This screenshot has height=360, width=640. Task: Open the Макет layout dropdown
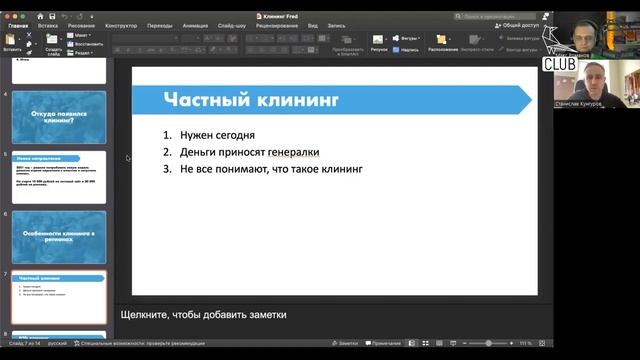[x=79, y=35]
